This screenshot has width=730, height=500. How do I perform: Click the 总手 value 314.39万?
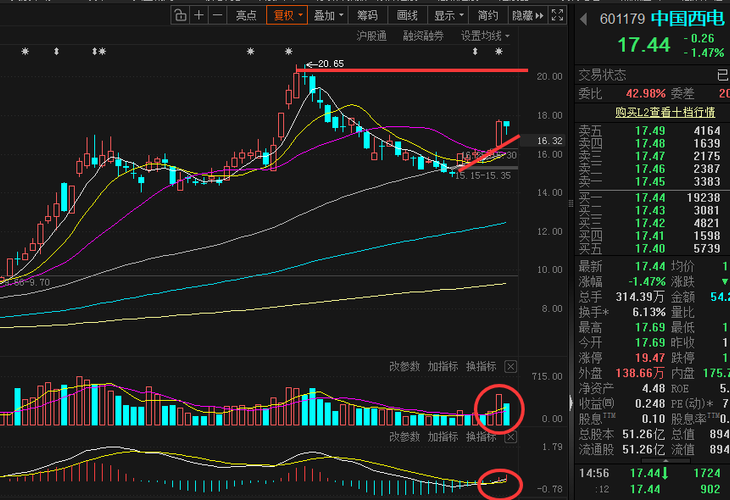coord(640,297)
